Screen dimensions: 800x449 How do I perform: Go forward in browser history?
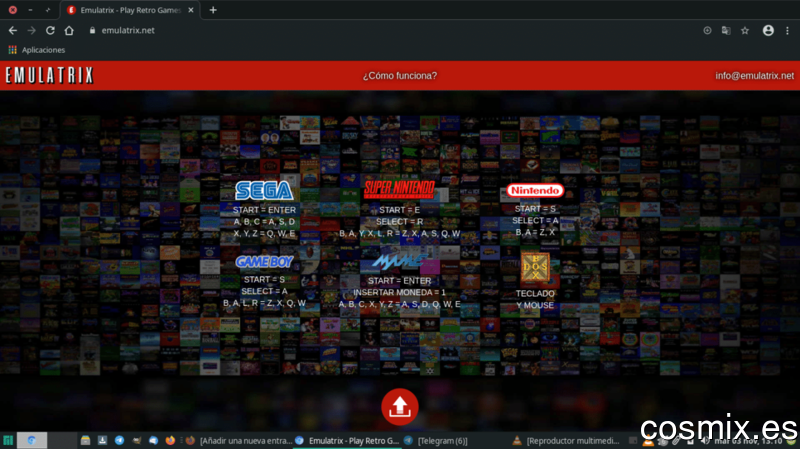click(x=32, y=31)
